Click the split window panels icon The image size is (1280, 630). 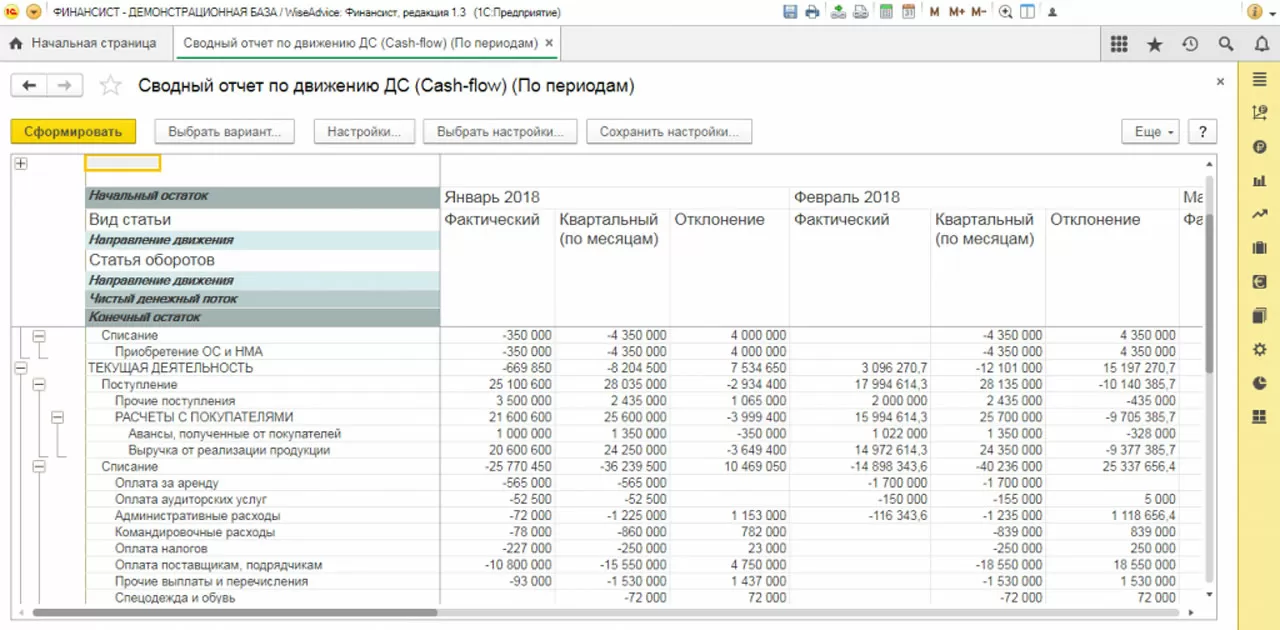point(1028,12)
